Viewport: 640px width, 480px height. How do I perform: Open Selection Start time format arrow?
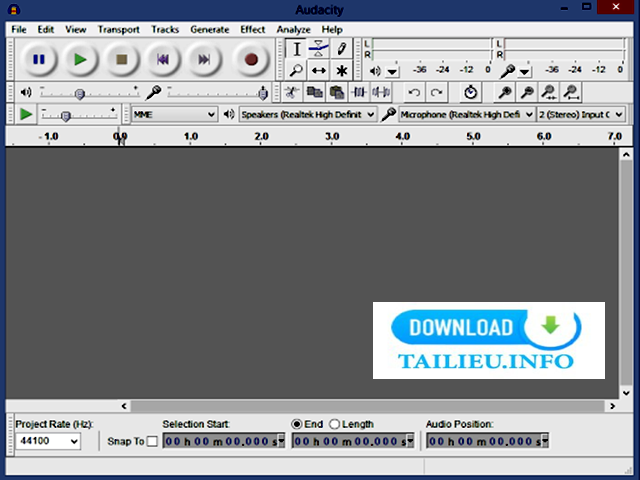pos(281,441)
